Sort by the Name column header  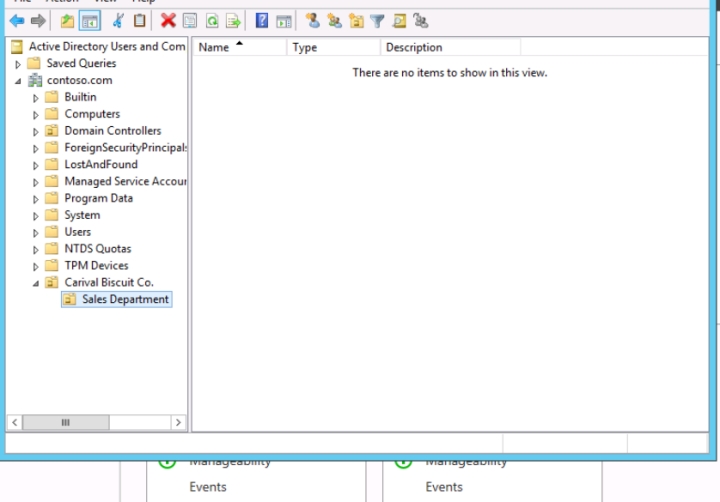pos(240,47)
